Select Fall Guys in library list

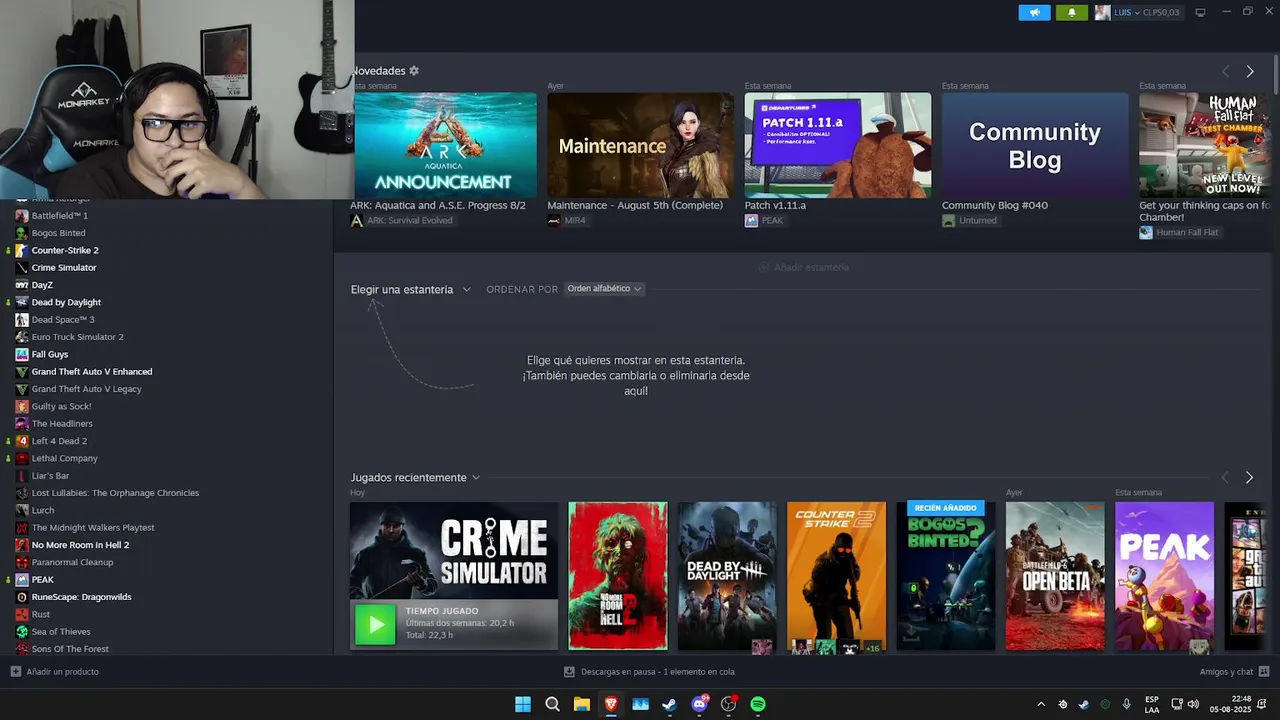pos(50,354)
